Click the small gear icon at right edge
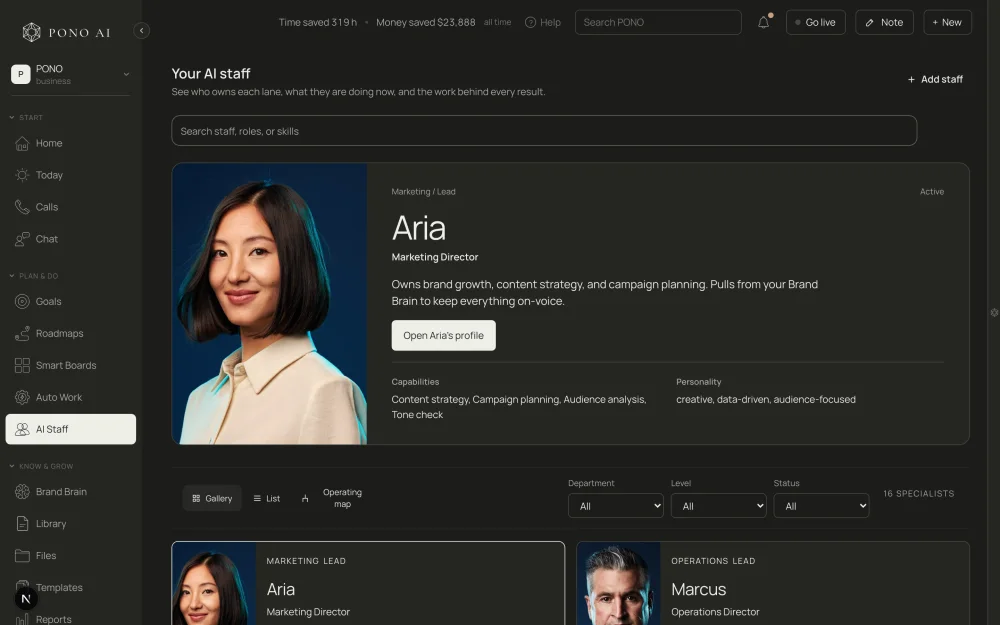The image size is (1000, 625). point(994,312)
